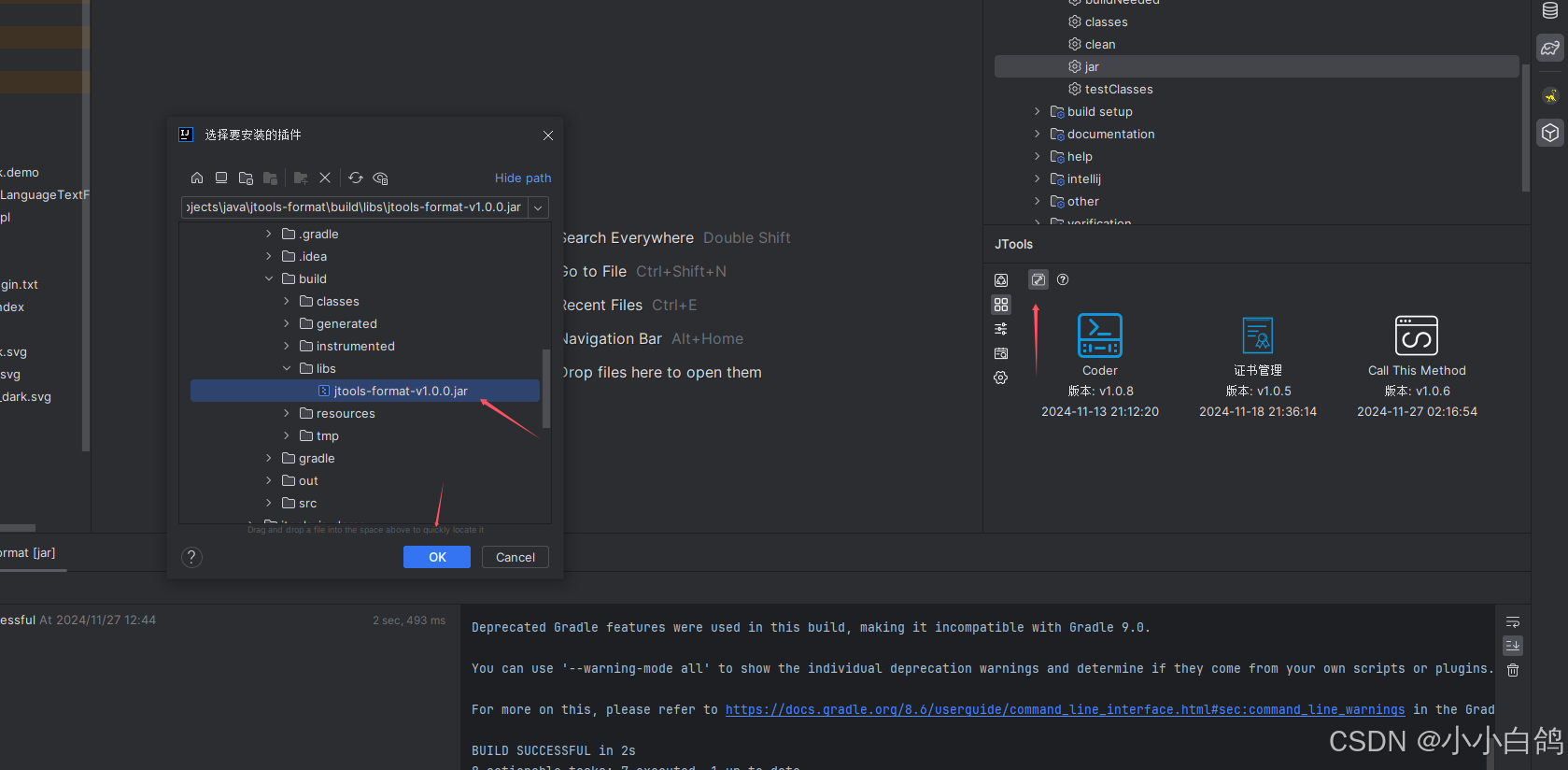Expand the help task group

point(1037,156)
